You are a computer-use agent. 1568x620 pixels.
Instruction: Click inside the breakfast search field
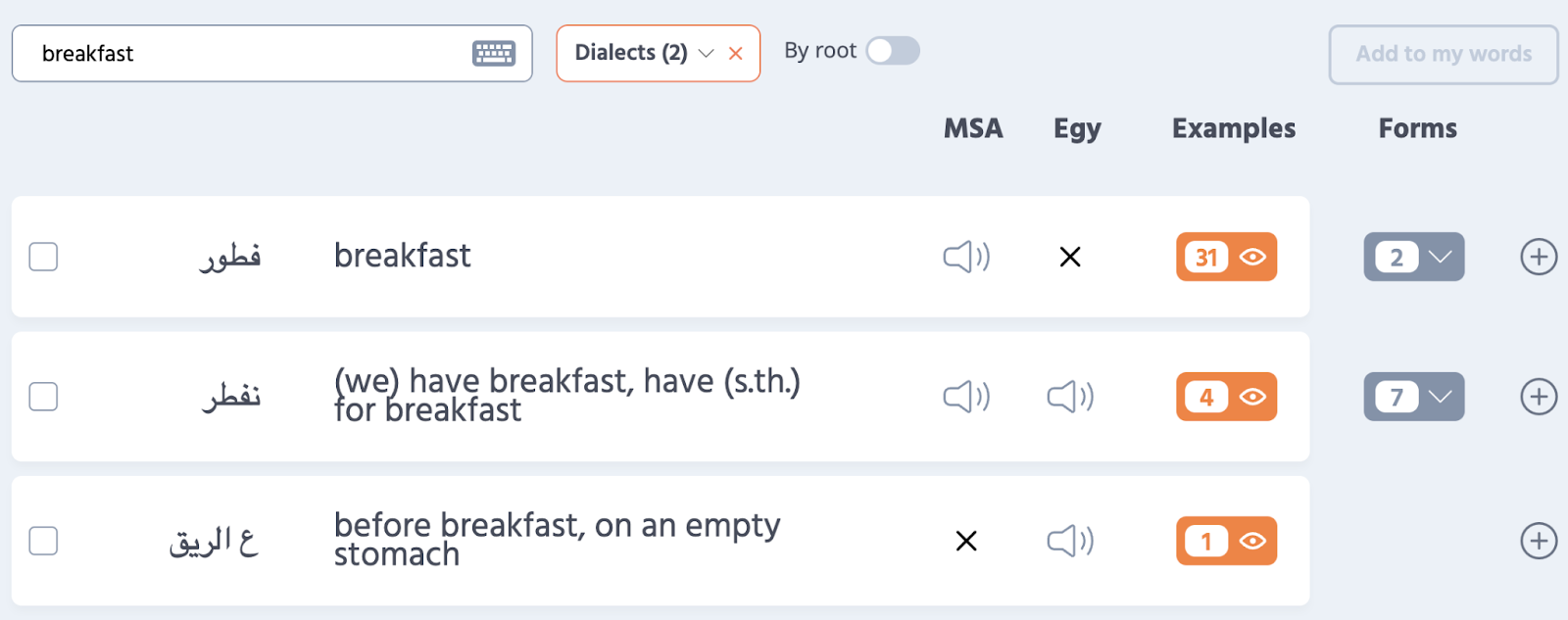[x=245, y=54]
